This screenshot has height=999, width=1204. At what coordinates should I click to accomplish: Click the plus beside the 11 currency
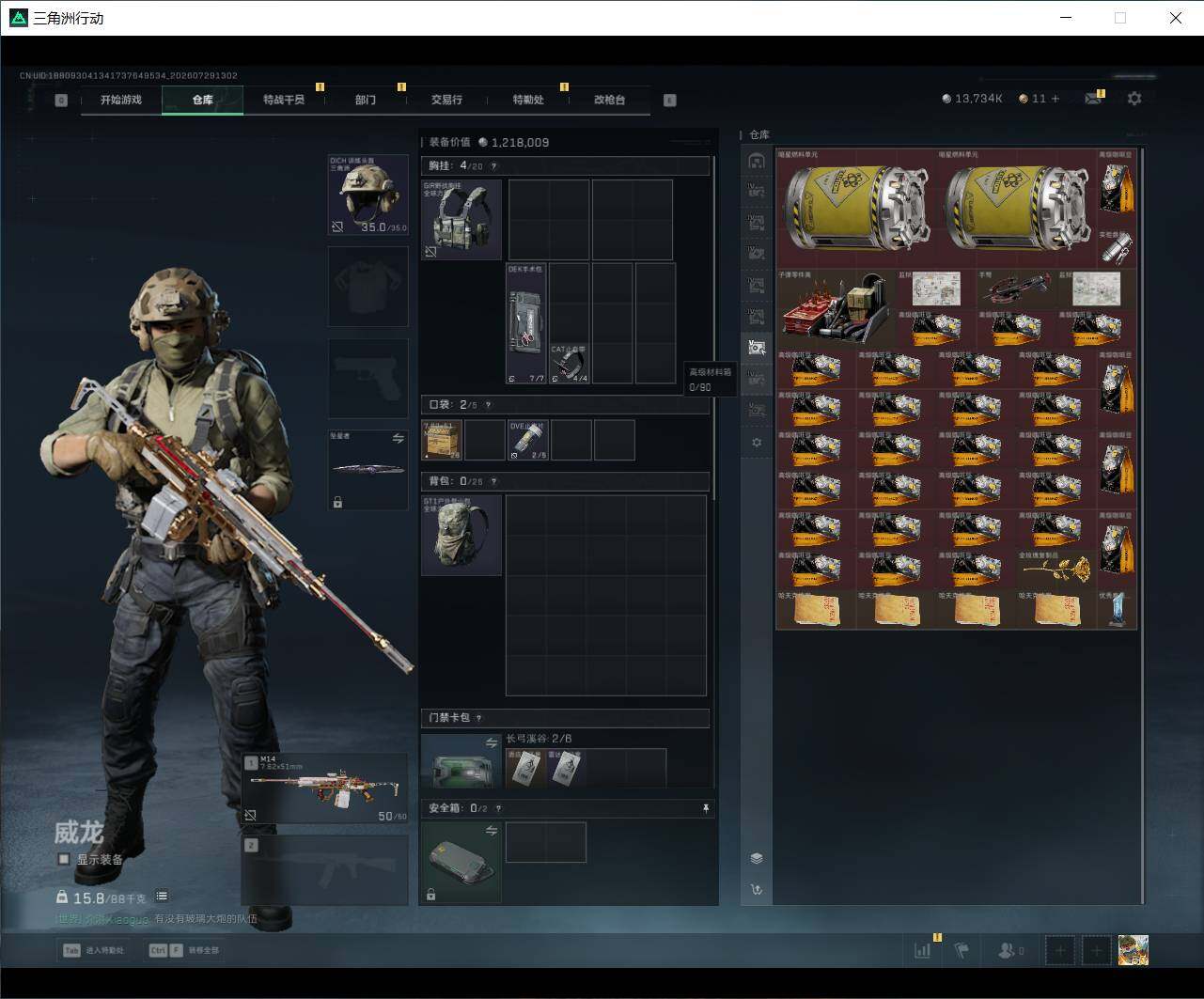[x=1055, y=99]
